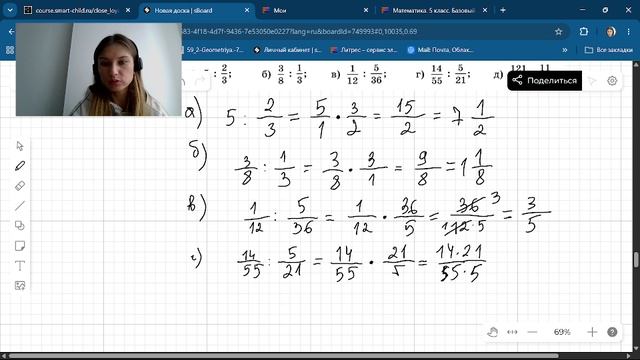Open the Личный кабинет bookmark
640x360 pixels.
(x=287, y=50)
